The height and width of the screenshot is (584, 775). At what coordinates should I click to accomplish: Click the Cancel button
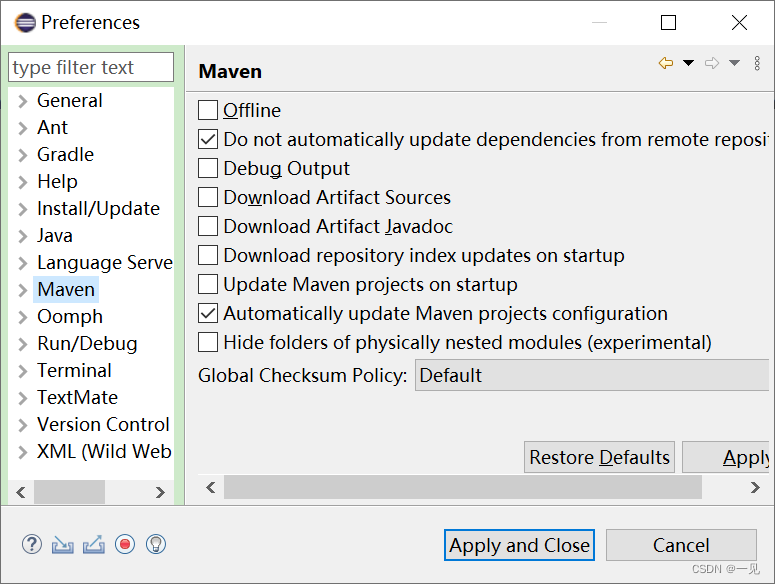tap(681, 545)
